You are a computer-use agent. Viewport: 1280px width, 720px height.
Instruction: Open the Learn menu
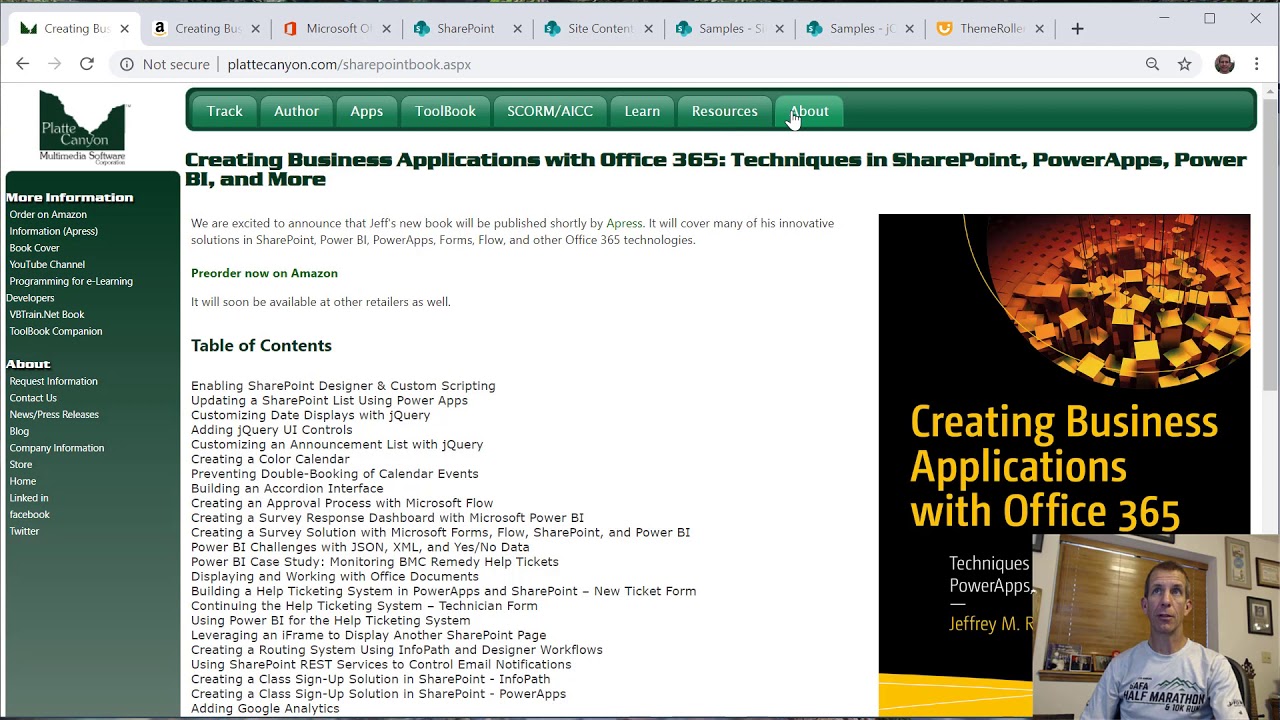pyautogui.click(x=642, y=111)
